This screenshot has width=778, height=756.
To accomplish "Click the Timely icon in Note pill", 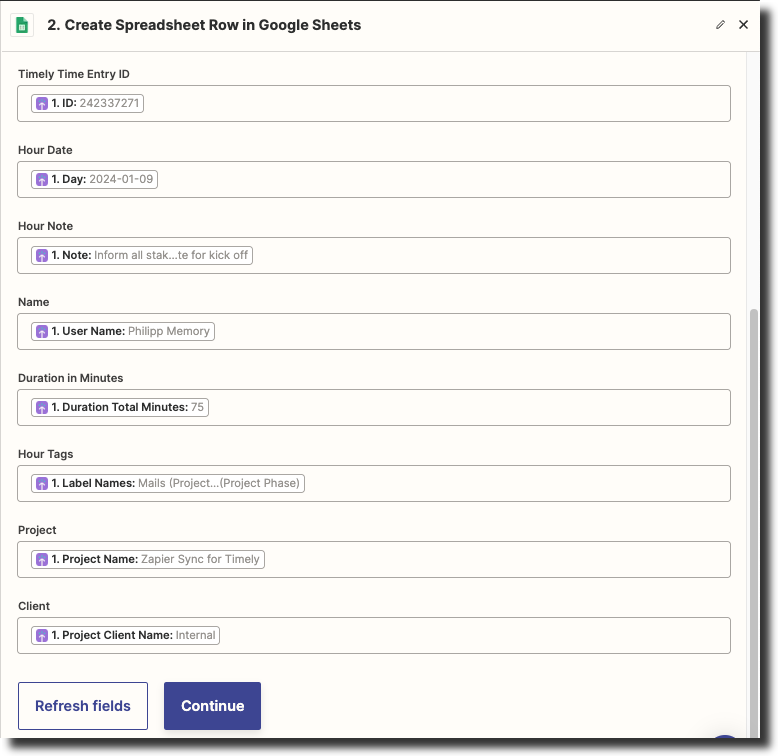I will [x=41, y=256].
